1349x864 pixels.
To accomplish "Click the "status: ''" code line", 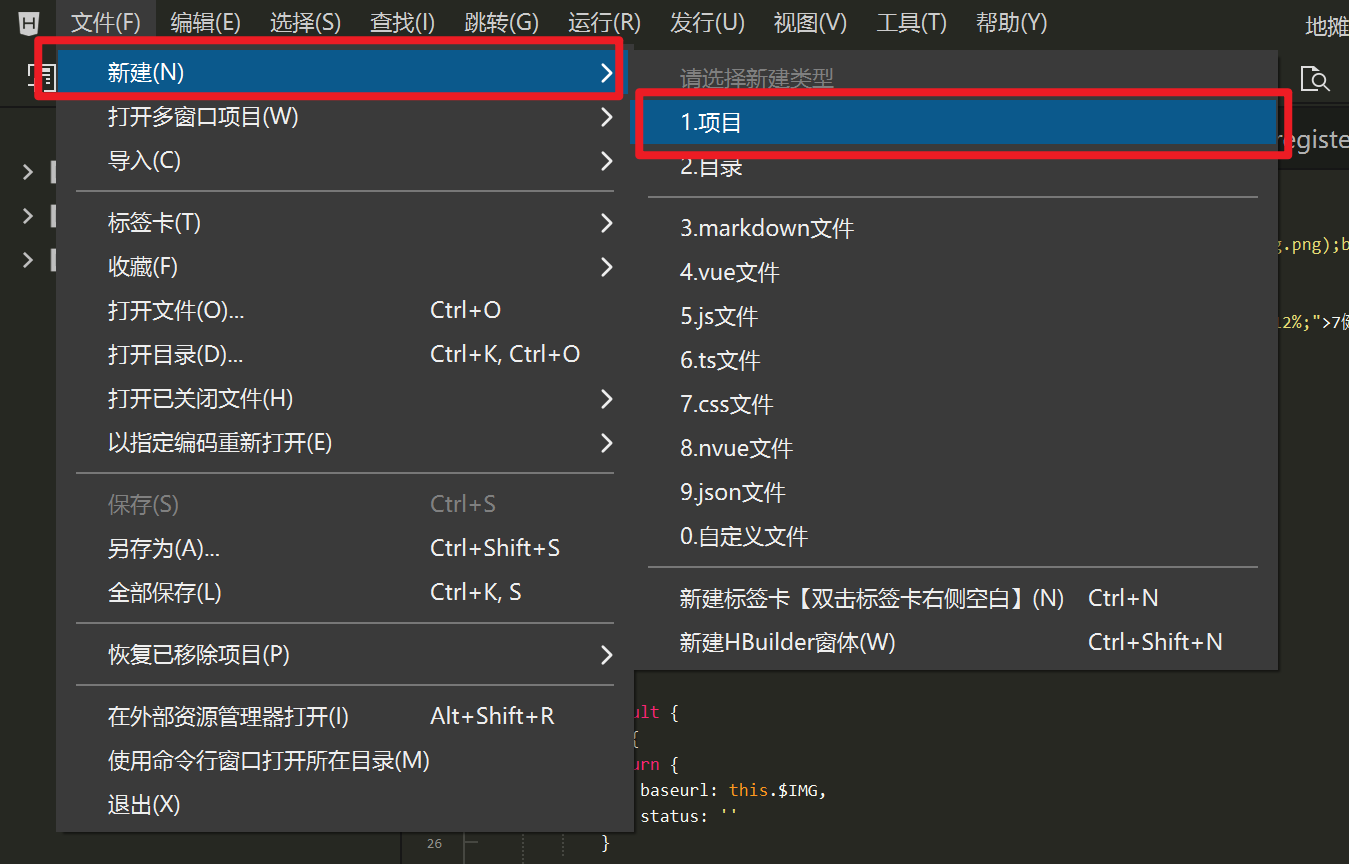I will (688, 815).
